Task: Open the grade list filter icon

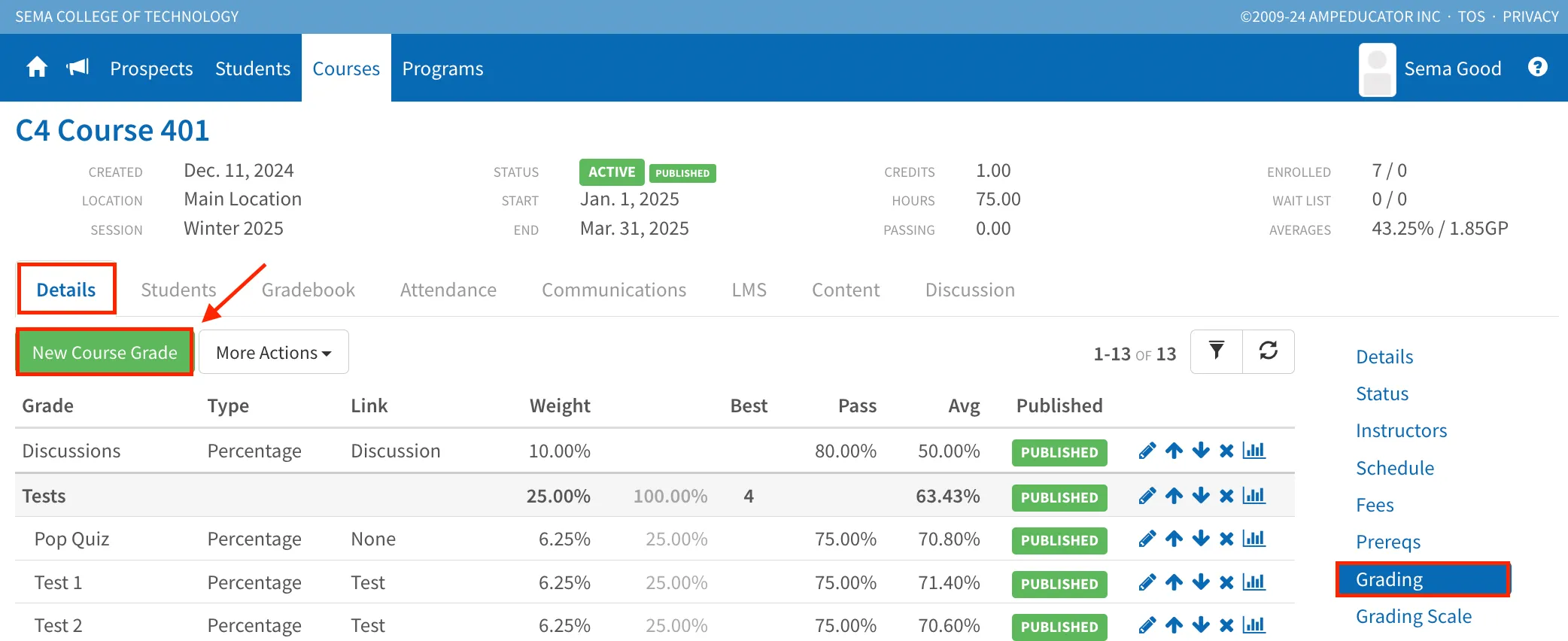Action: (x=1217, y=351)
